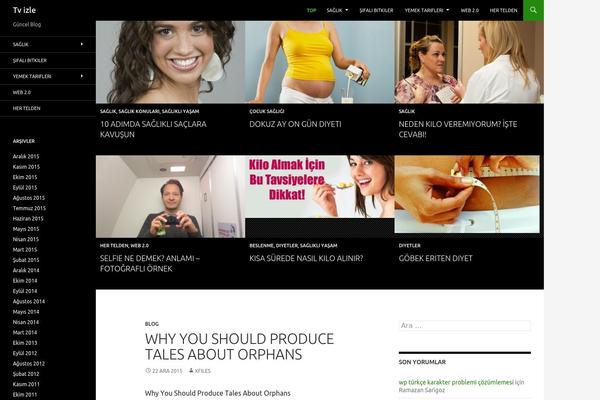Image resolution: width=600 pixels, height=400 pixels.
Task: Select ŞİFALI BİTKİLER in the top navigation
Action: pyautogui.click(x=376, y=10)
